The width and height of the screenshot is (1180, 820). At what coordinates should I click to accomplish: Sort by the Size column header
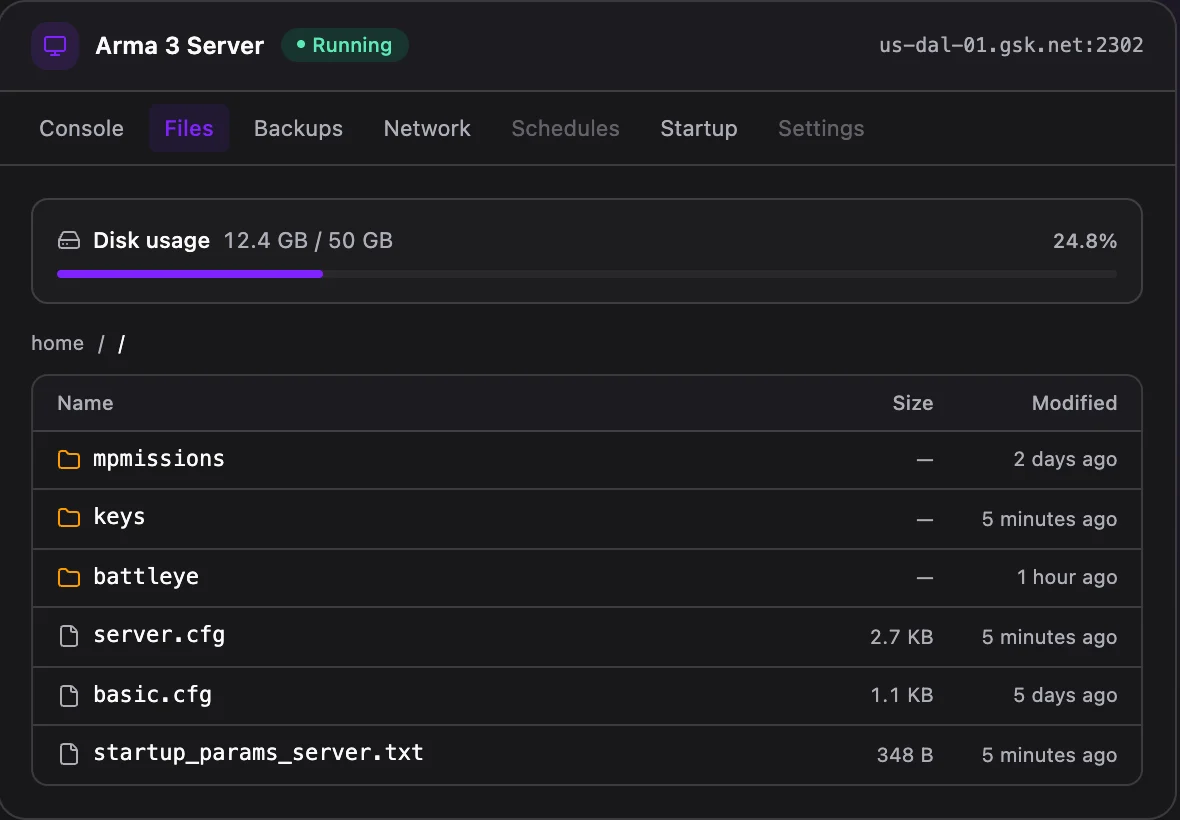coord(912,403)
